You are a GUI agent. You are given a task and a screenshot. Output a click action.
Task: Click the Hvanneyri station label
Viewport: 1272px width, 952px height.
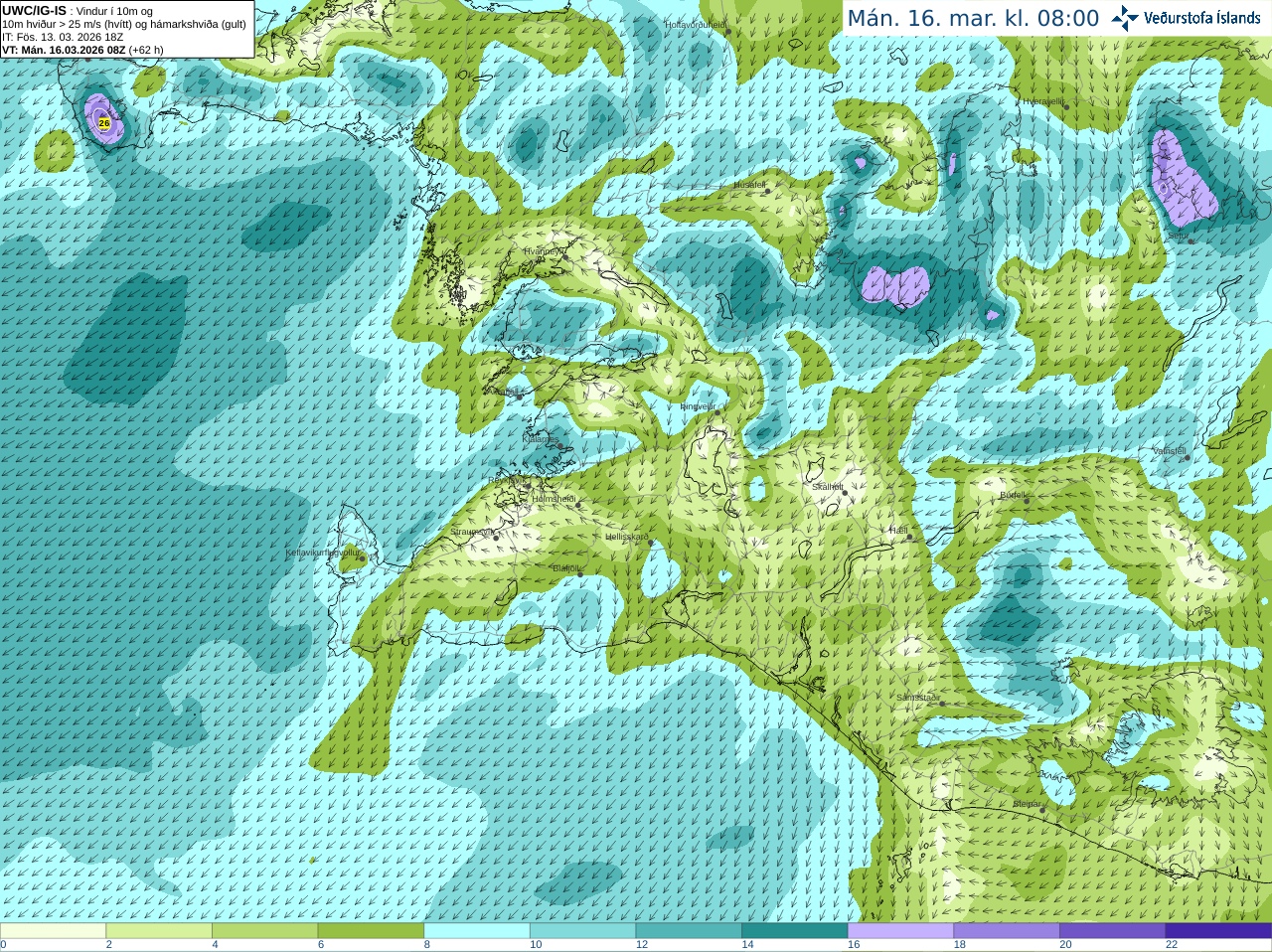(x=543, y=251)
